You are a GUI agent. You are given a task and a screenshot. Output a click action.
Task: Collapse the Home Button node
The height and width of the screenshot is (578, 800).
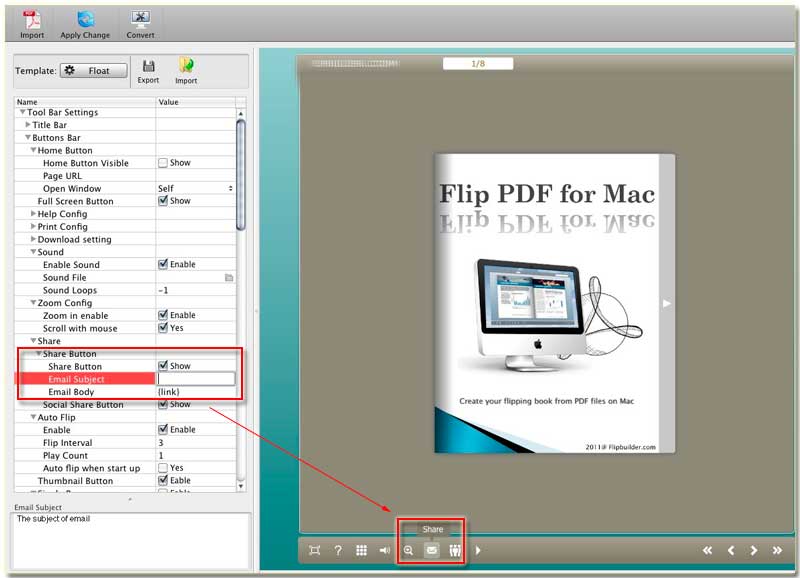[33, 150]
